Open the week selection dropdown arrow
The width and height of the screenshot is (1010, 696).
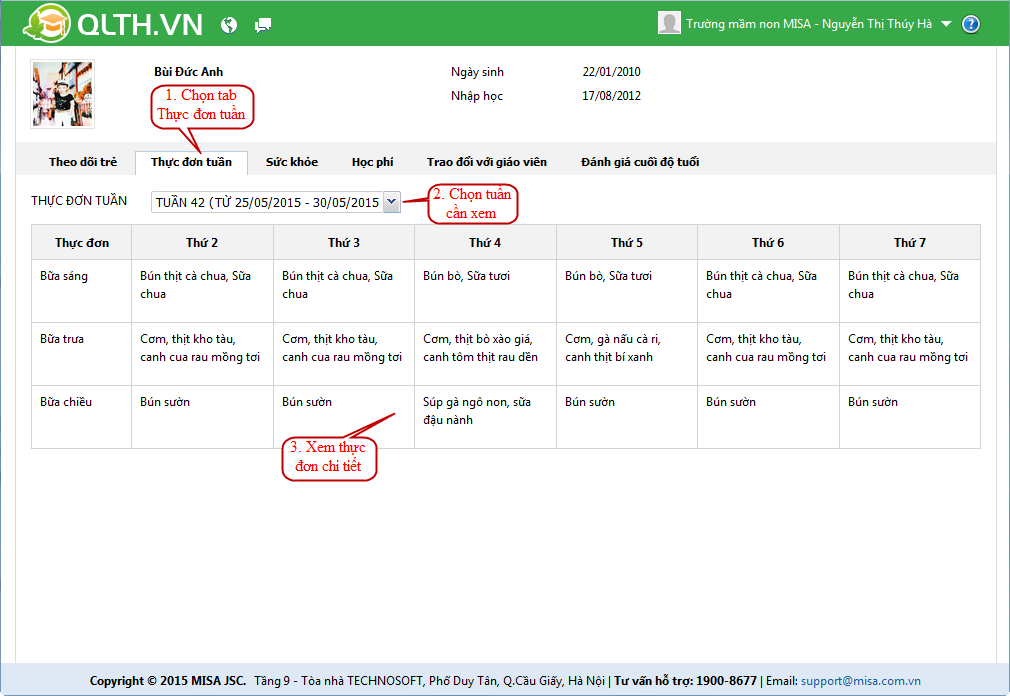392,202
